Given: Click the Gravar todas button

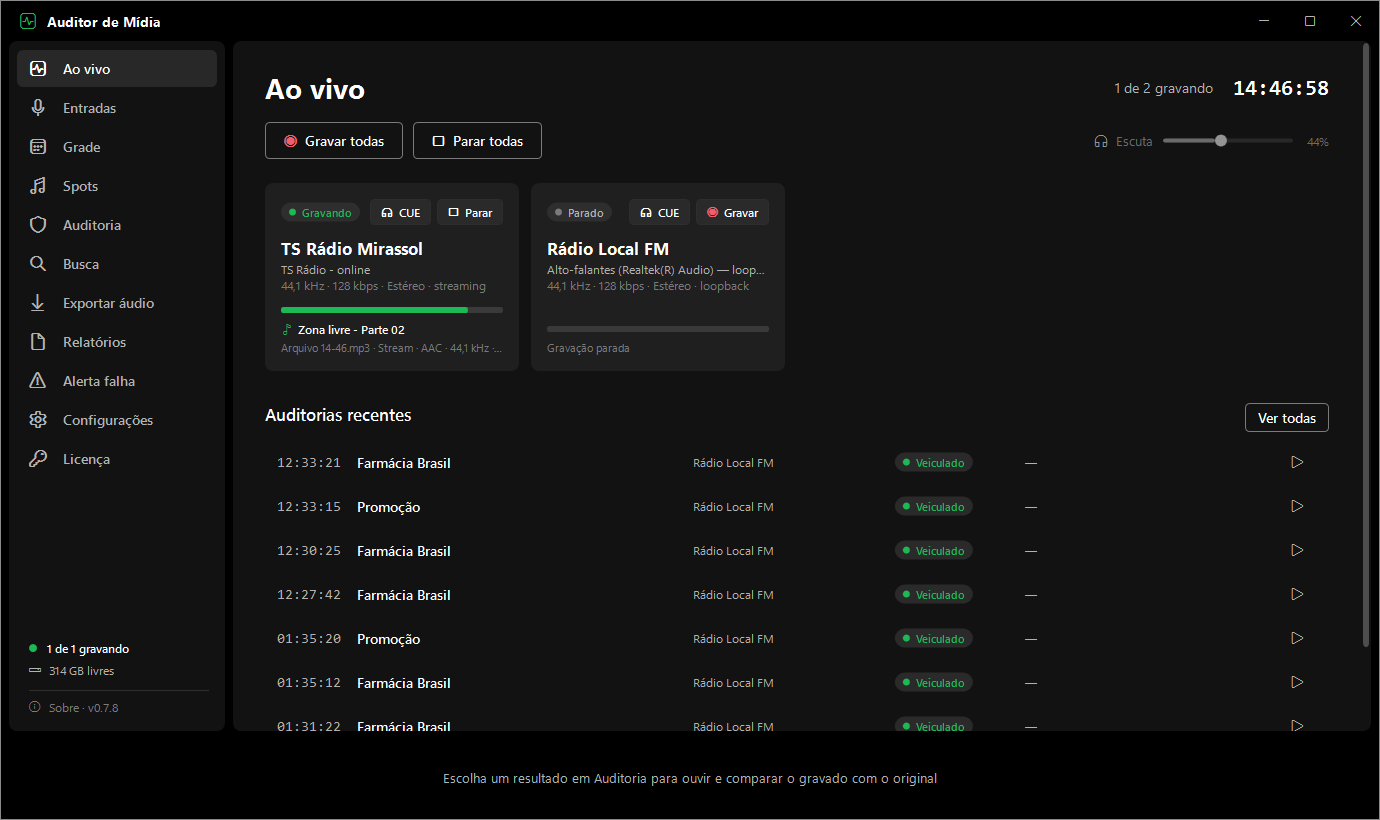Looking at the screenshot, I should (333, 141).
